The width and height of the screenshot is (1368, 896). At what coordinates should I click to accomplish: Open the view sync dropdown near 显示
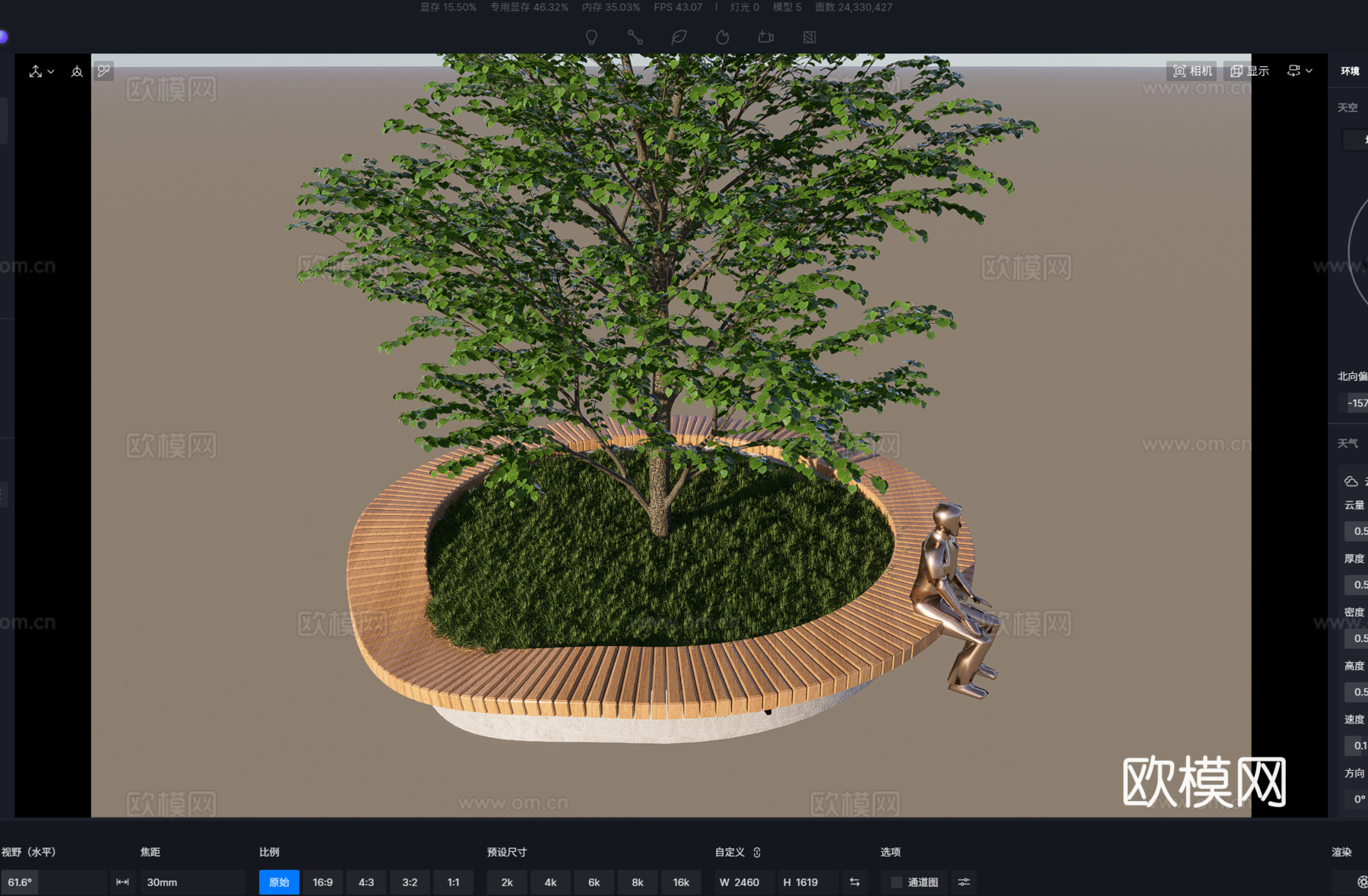1300,71
